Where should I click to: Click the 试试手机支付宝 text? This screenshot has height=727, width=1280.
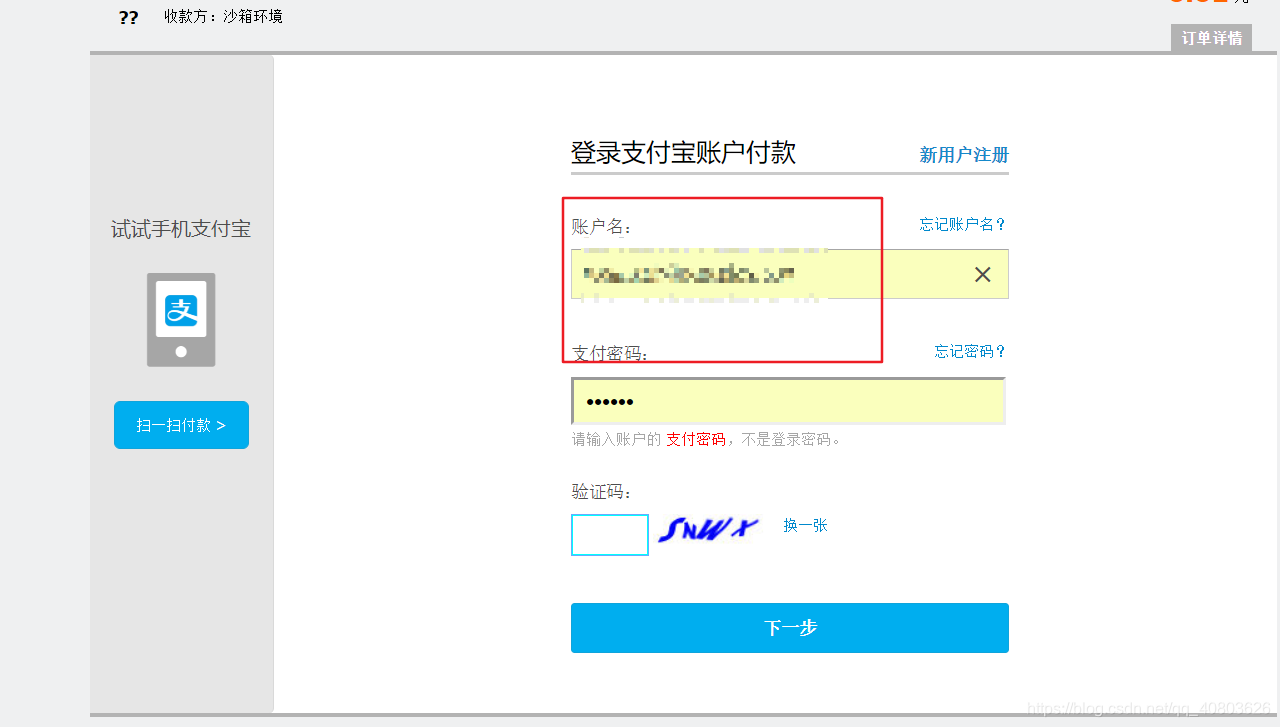click(x=181, y=229)
